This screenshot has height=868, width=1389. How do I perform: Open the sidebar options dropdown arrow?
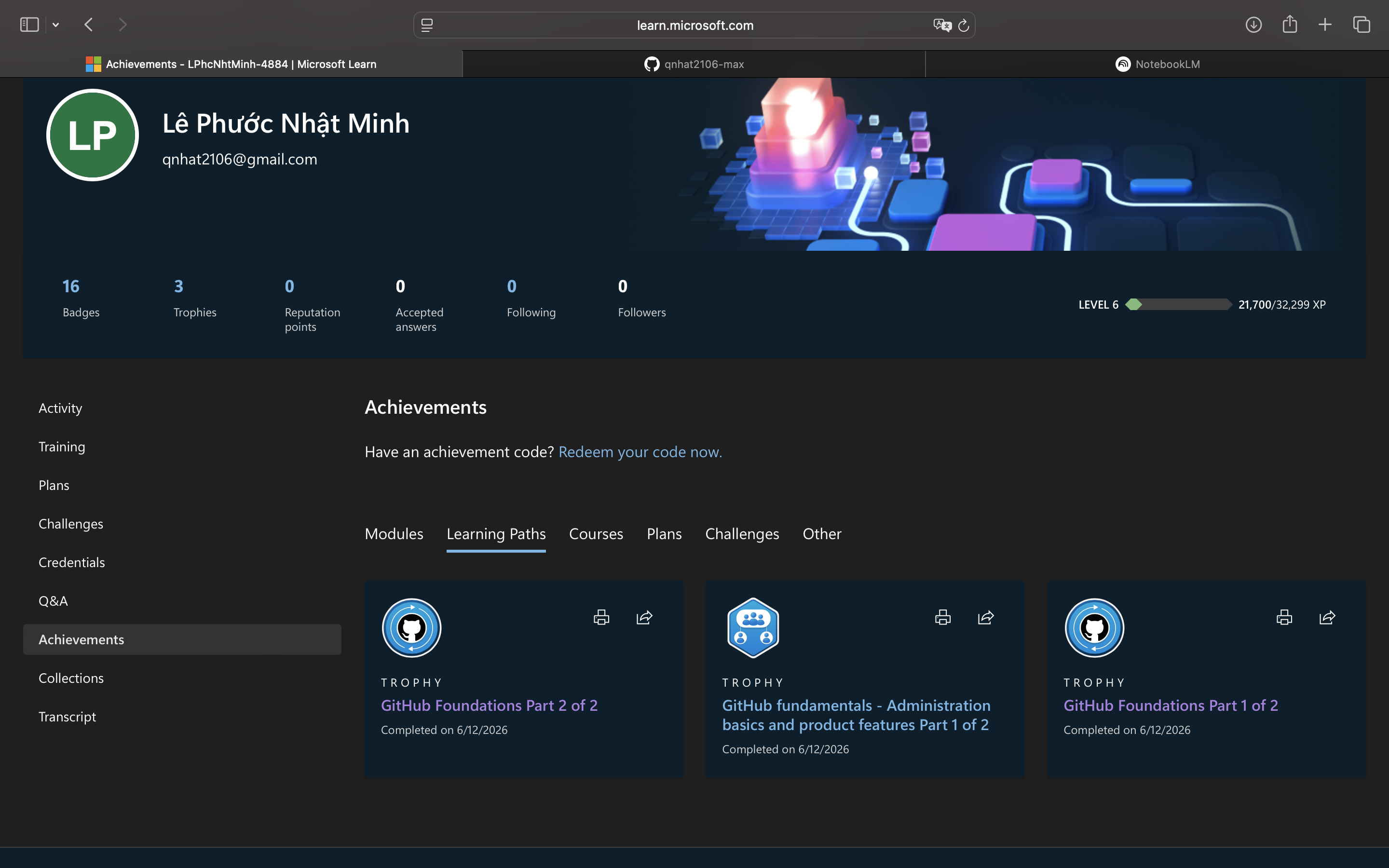coord(55,25)
